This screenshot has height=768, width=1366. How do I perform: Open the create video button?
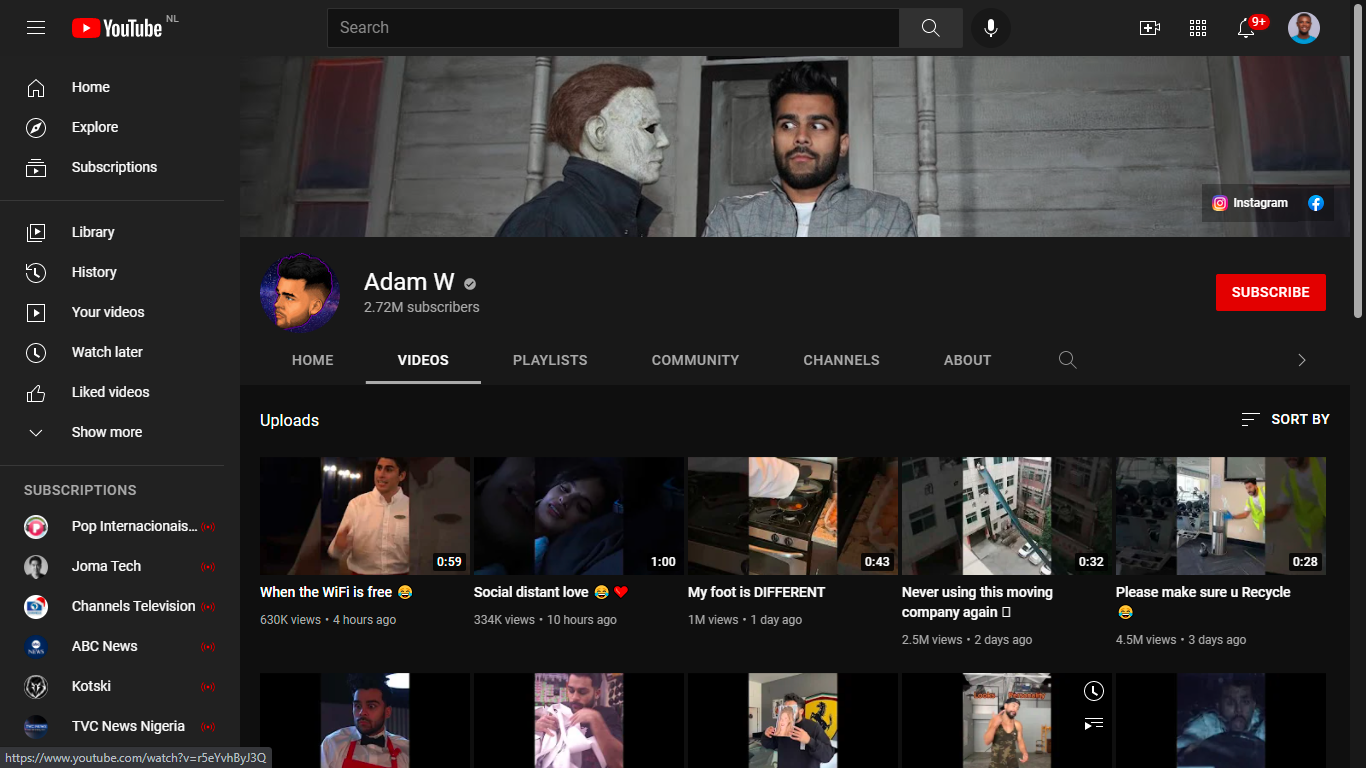click(1150, 28)
